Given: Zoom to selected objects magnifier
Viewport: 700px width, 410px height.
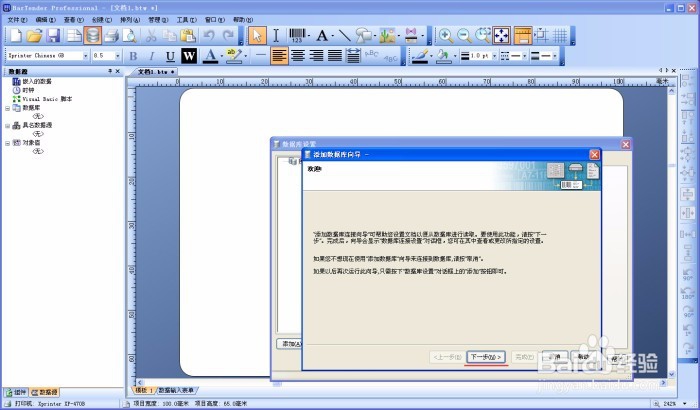Looking at the screenshot, I should [x=483, y=35].
